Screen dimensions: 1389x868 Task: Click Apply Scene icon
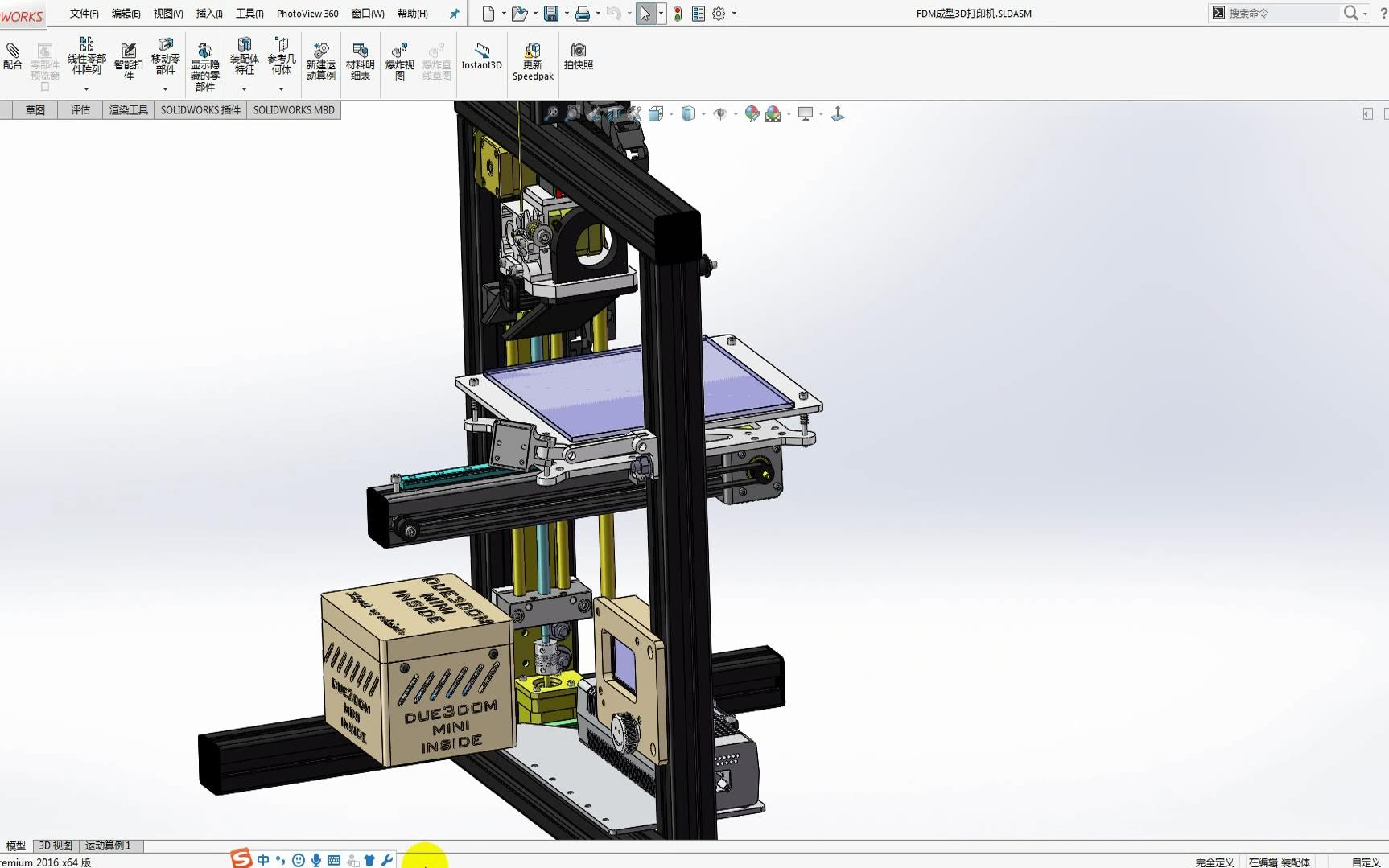click(x=773, y=114)
